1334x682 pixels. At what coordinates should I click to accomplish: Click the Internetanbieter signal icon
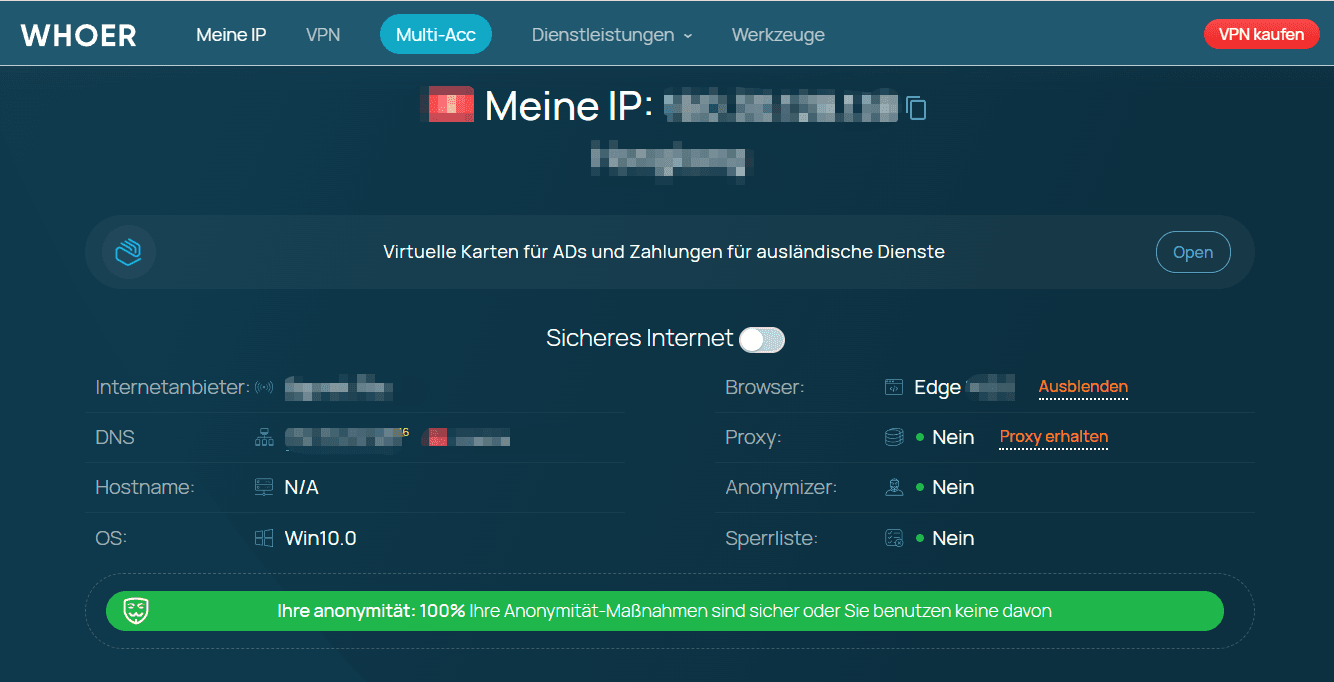tap(264, 387)
